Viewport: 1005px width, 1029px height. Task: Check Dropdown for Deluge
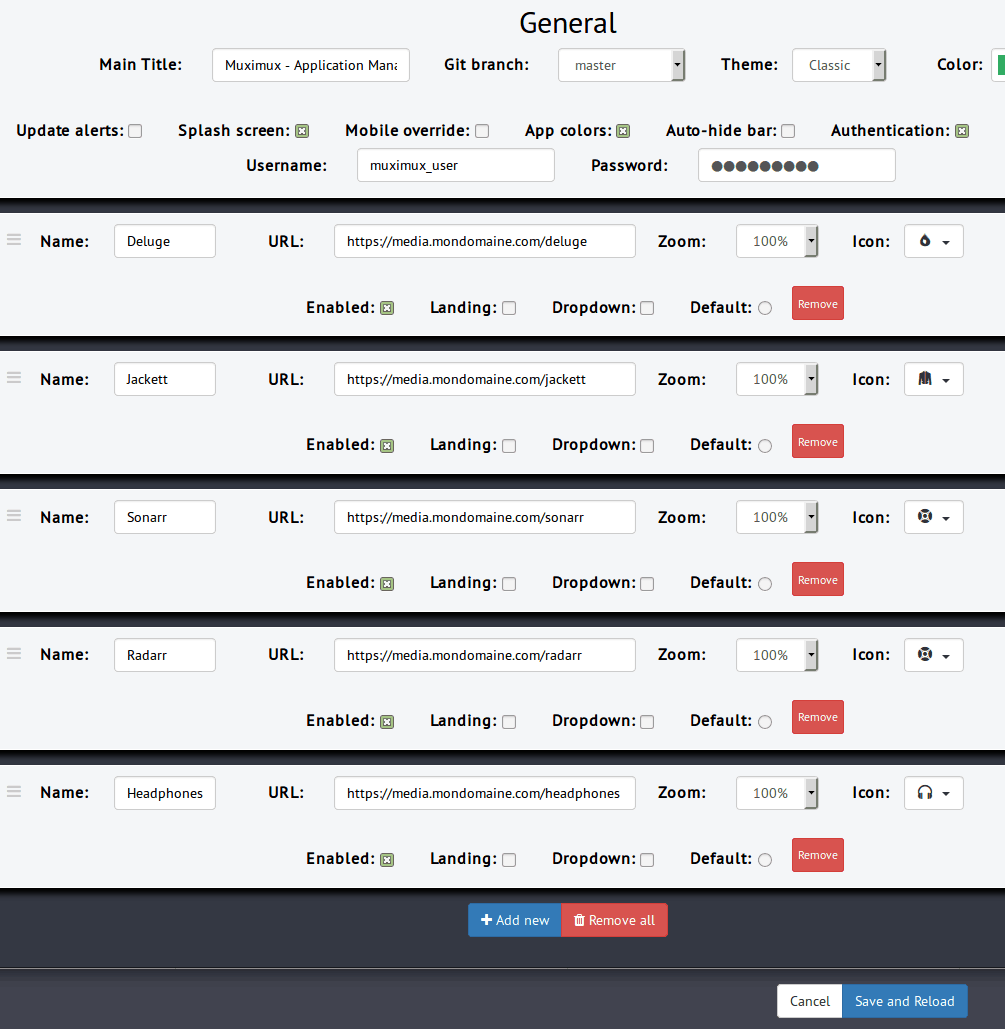point(647,308)
